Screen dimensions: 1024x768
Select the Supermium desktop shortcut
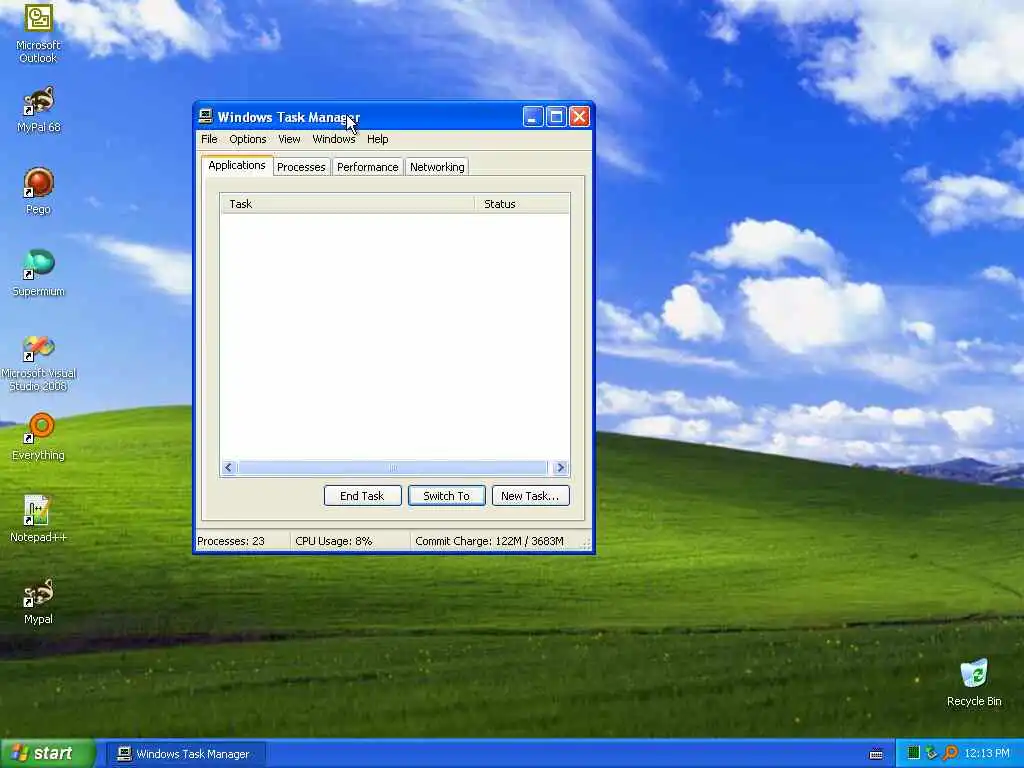pos(38,273)
